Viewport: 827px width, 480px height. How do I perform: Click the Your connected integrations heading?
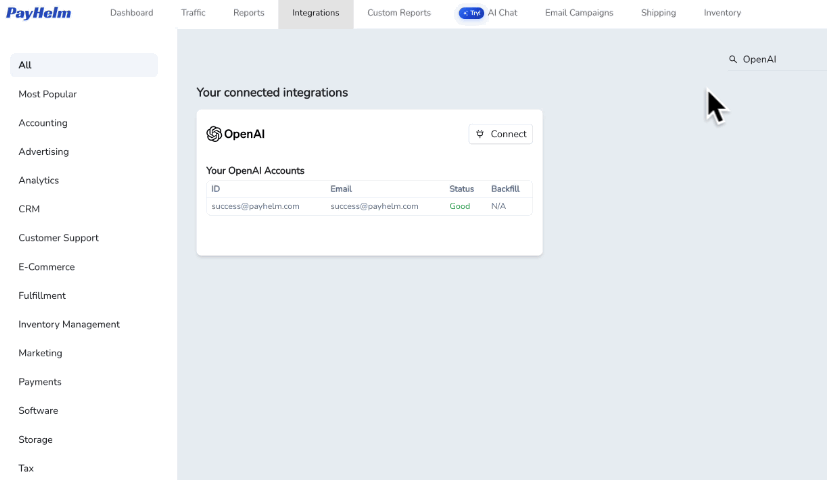(x=272, y=92)
